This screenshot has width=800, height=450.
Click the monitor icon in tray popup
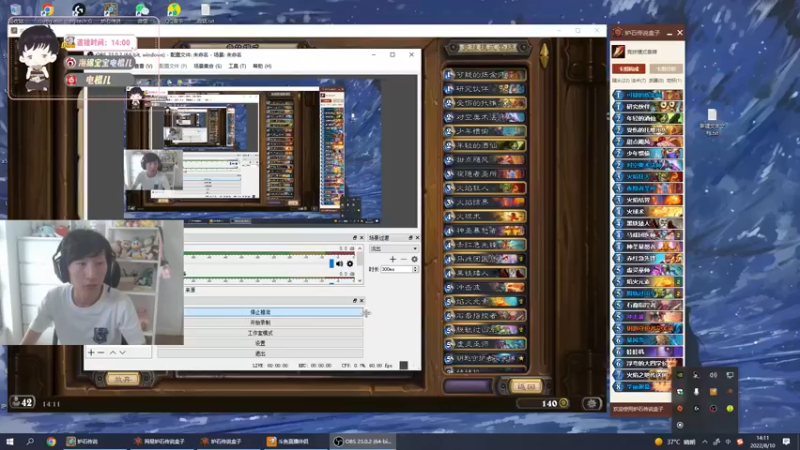[730, 375]
